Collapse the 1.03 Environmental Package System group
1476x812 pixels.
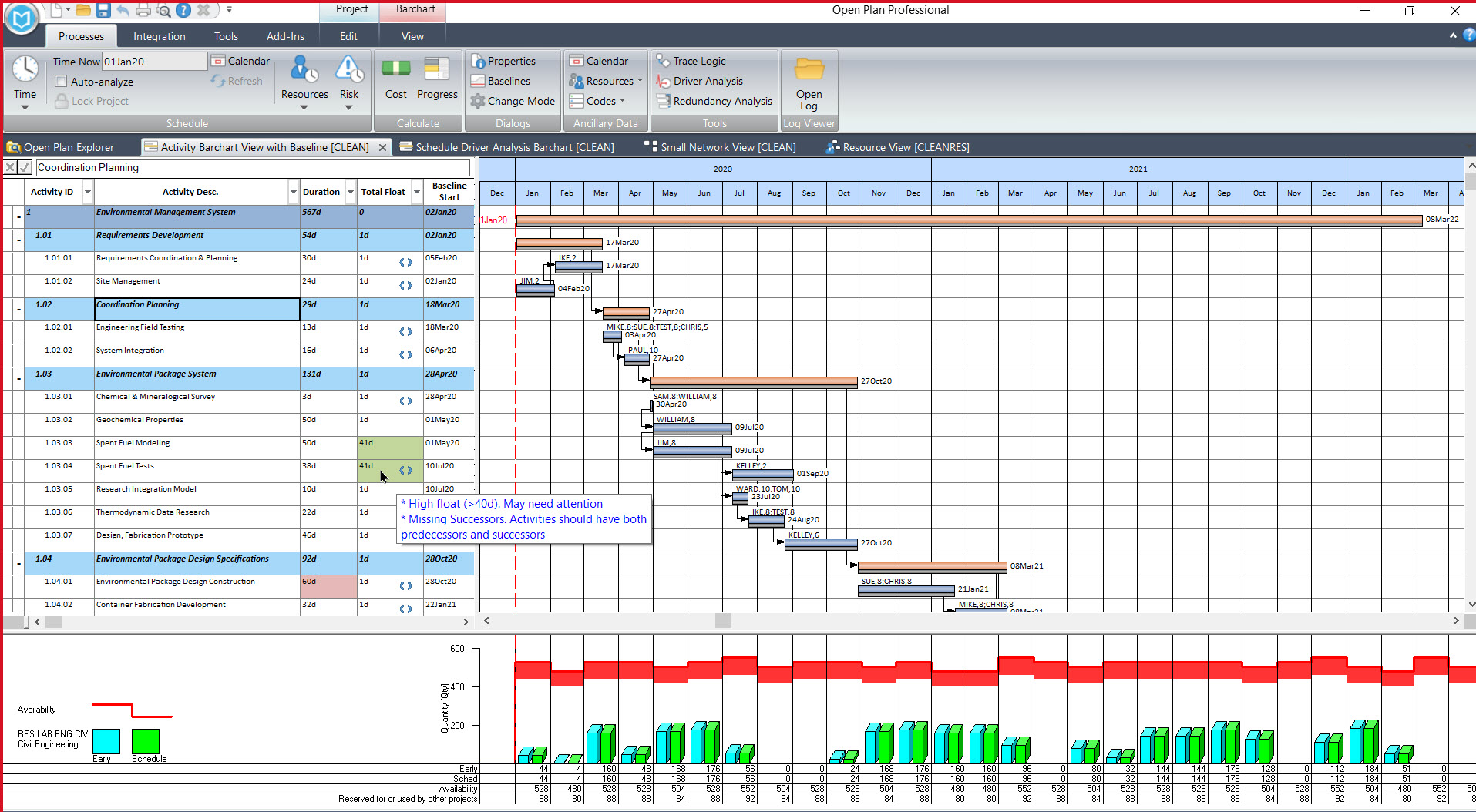18,378
